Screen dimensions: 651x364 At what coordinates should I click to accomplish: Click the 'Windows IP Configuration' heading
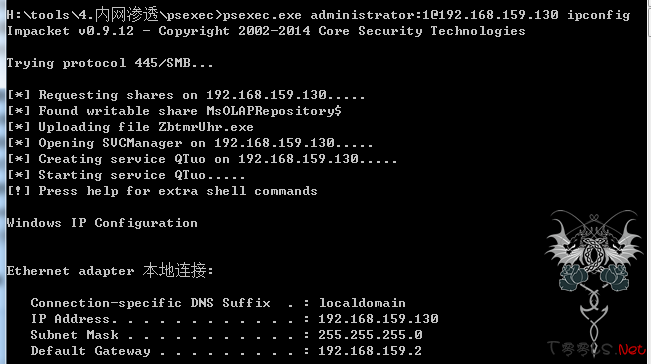tap(102, 223)
